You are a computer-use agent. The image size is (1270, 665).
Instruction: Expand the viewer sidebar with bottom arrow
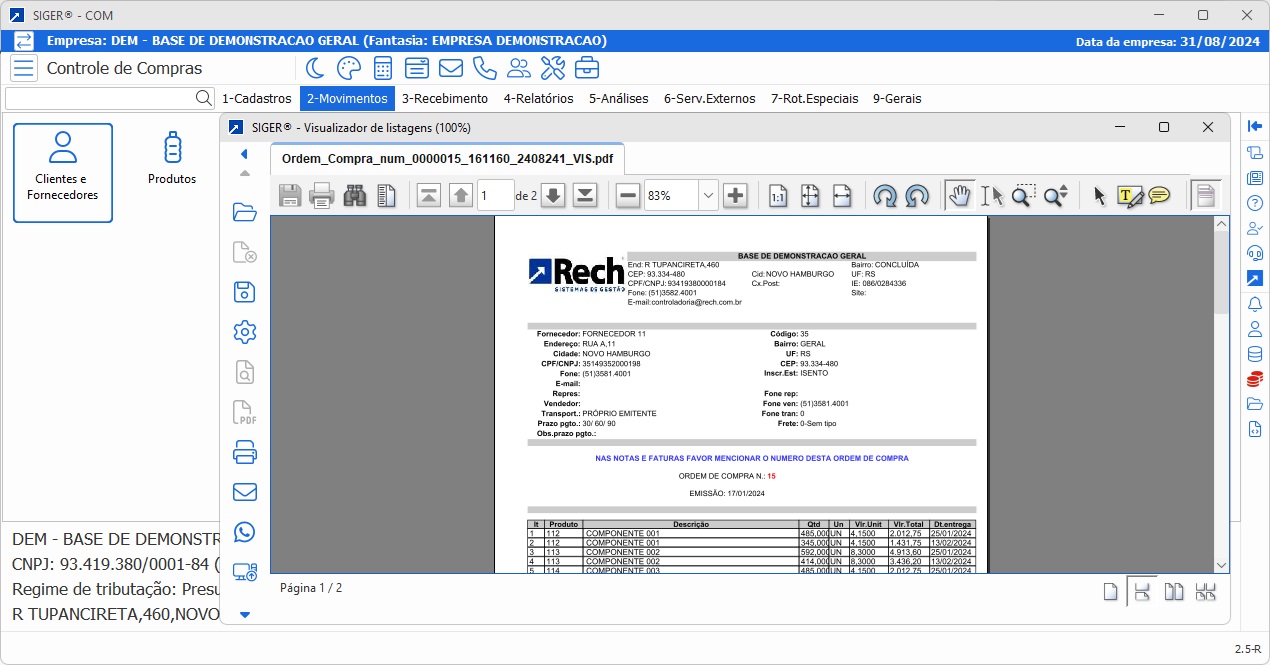[x=244, y=614]
